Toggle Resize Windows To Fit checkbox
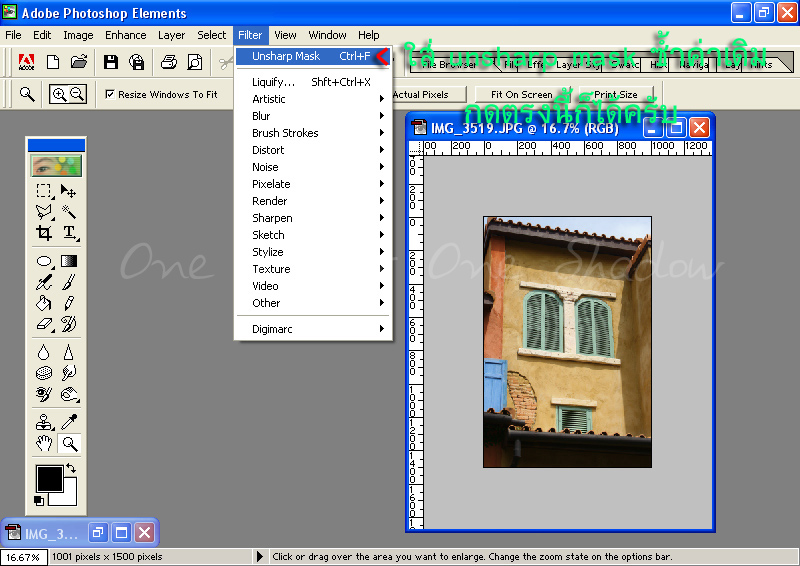800x566 pixels. (x=110, y=94)
